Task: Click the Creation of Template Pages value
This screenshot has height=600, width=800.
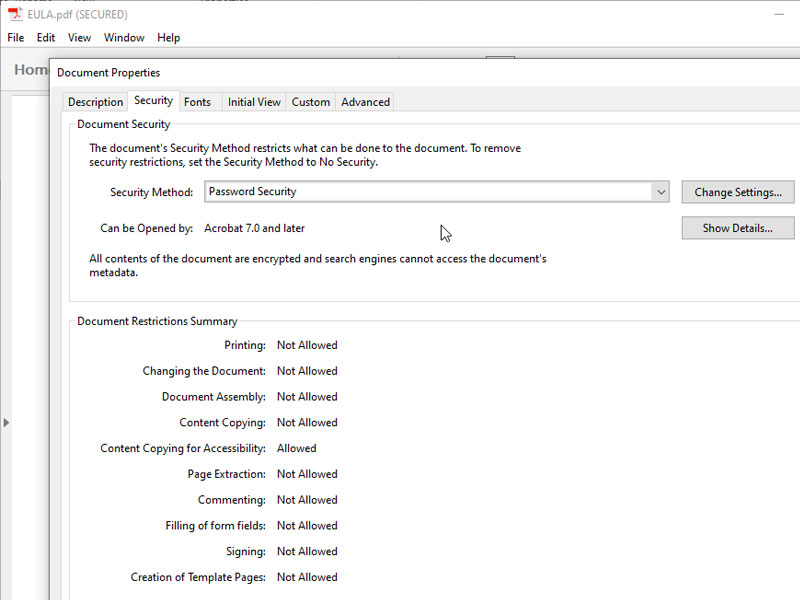Action: (307, 577)
